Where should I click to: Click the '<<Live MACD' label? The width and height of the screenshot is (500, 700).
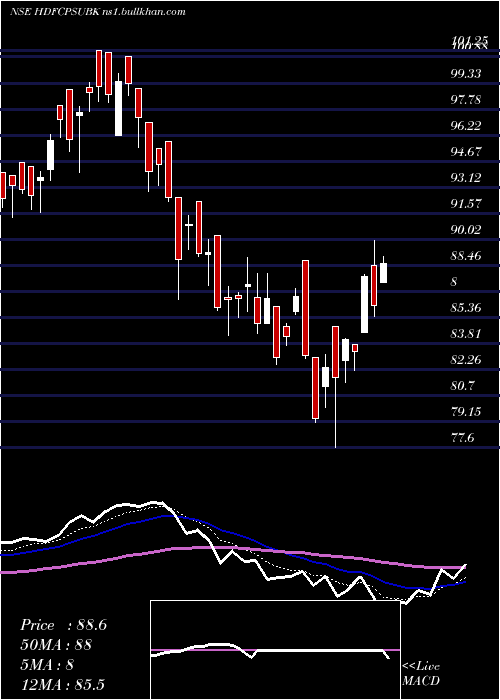point(421,674)
